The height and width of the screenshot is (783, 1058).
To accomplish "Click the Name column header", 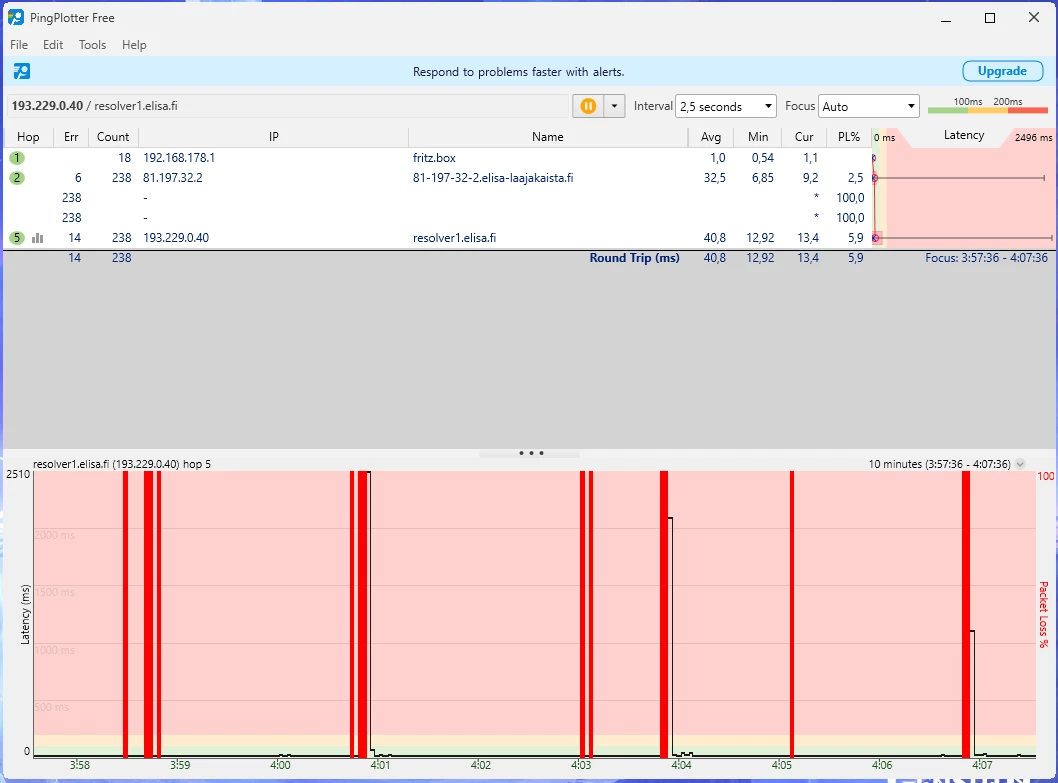I will (547, 137).
